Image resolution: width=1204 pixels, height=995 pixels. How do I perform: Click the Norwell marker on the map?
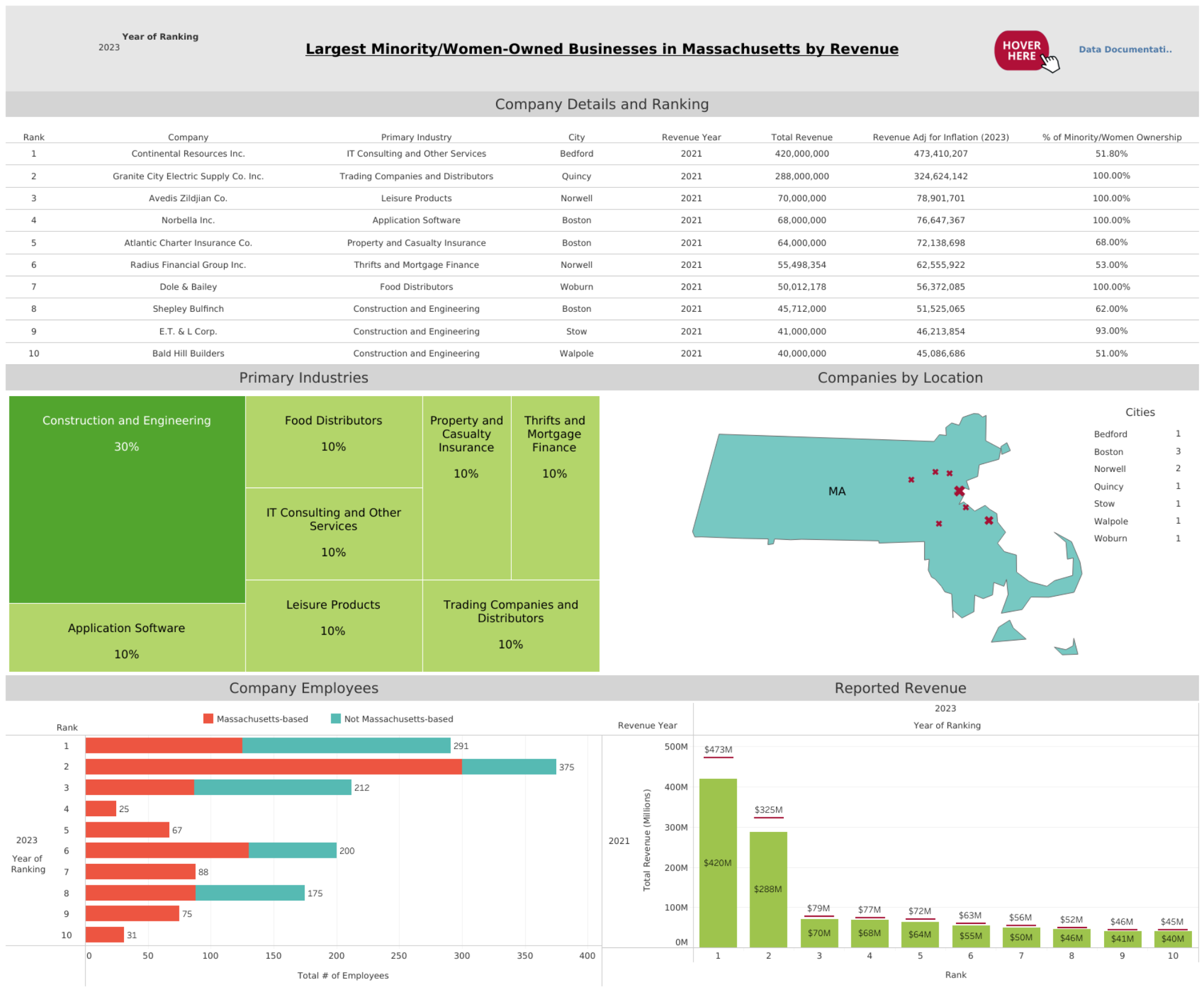988,520
